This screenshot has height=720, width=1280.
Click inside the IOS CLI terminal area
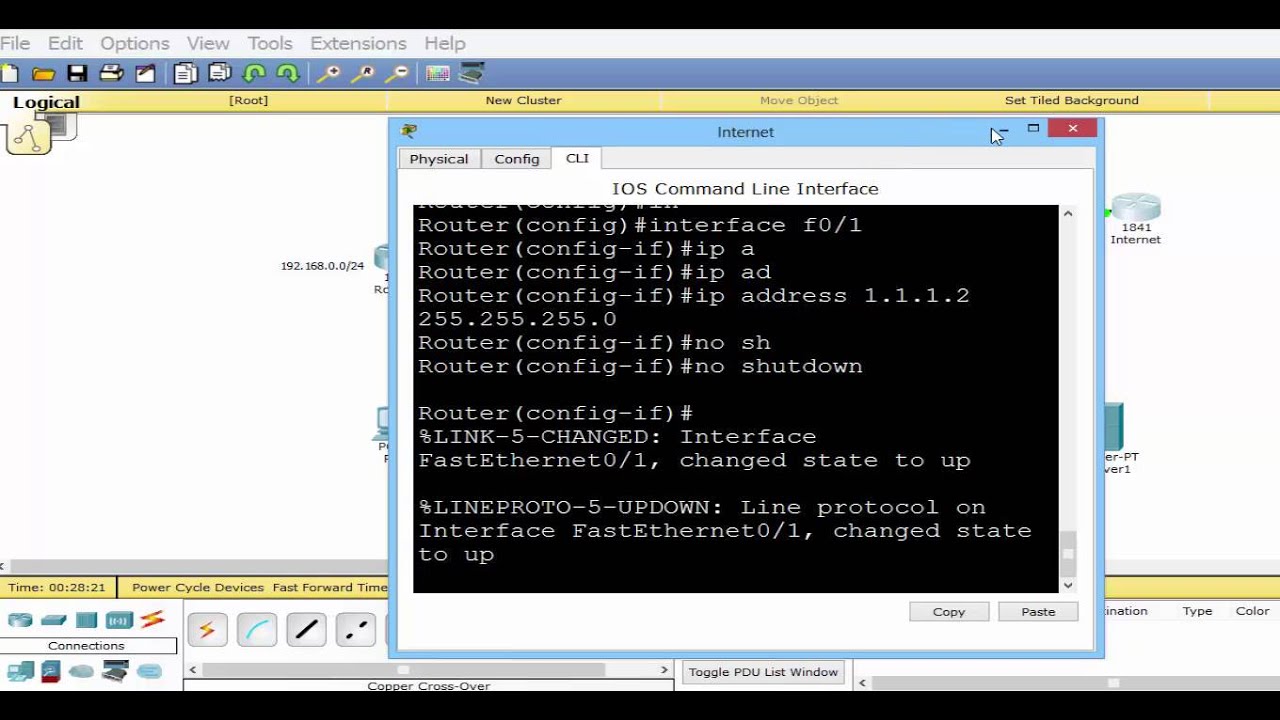(736, 399)
